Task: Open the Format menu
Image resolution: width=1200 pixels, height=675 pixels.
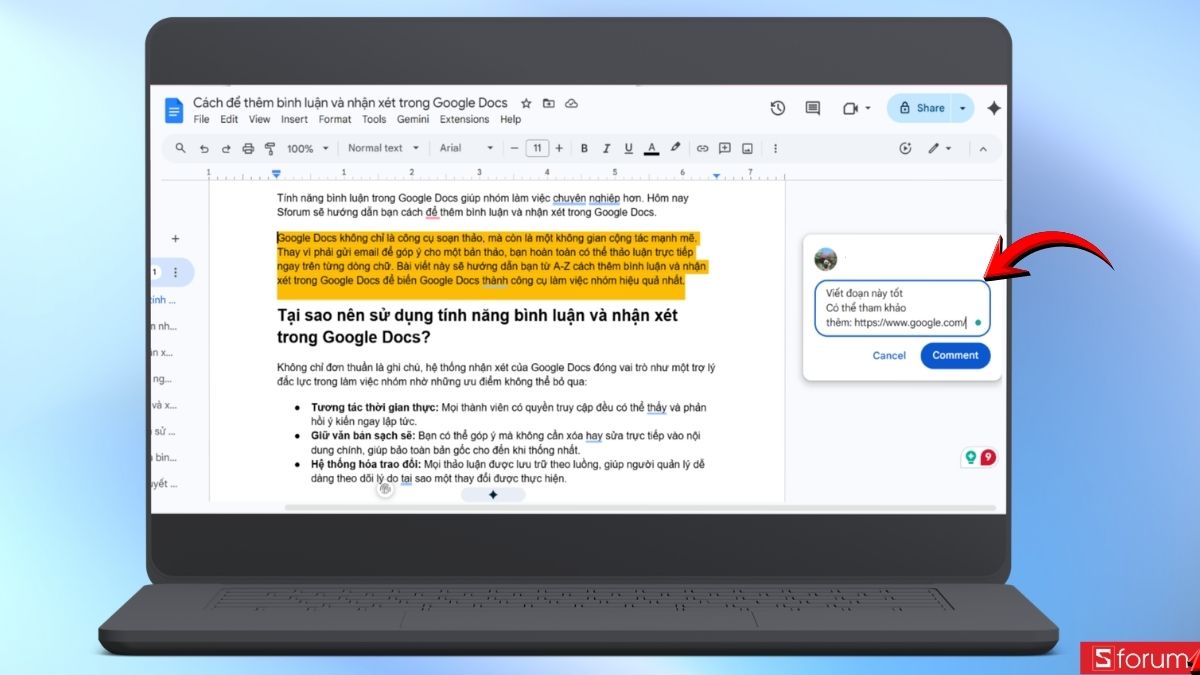Action: (335, 119)
